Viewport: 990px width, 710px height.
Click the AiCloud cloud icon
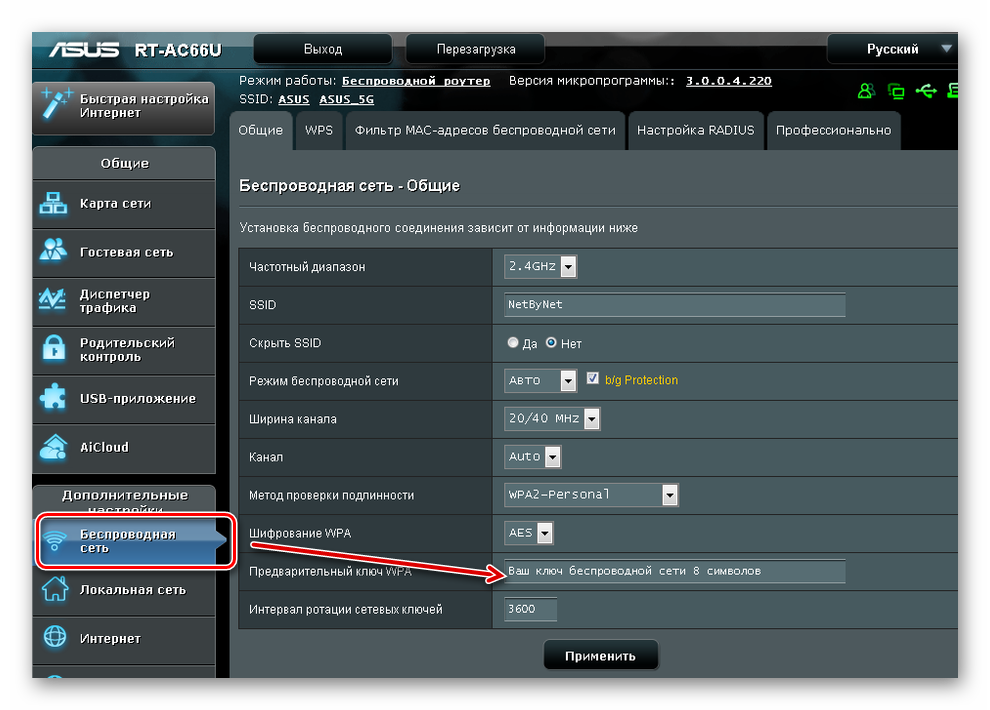(x=53, y=447)
